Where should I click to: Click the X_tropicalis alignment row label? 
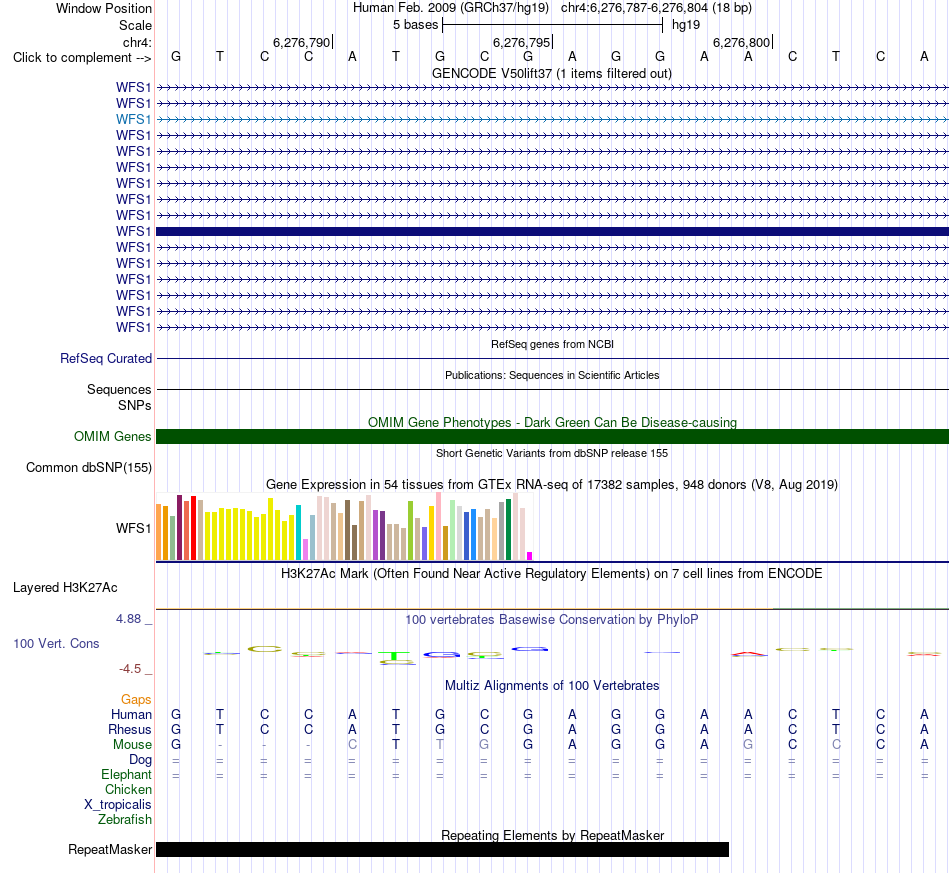pyautogui.click(x=118, y=805)
